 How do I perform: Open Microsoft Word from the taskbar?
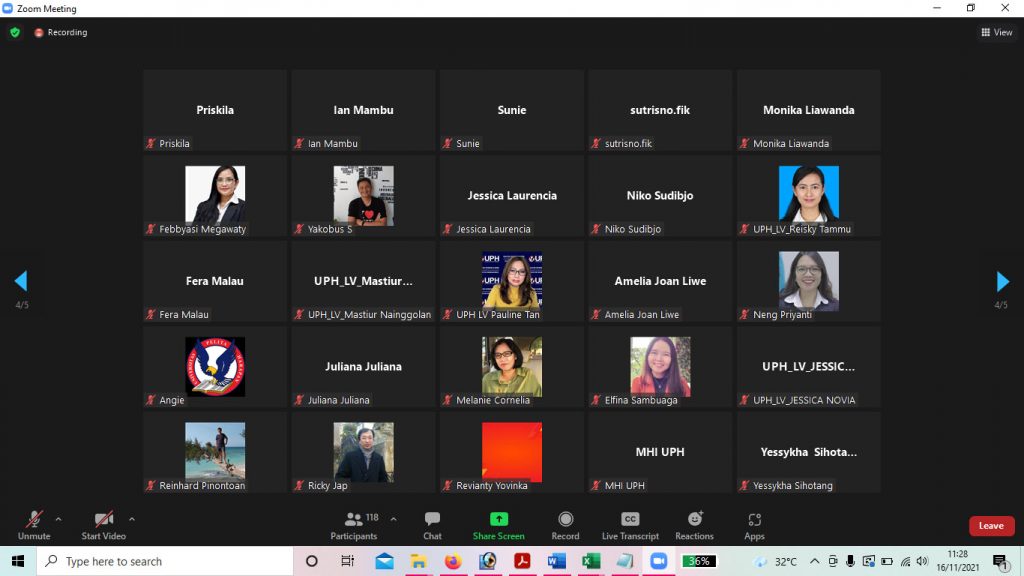pyautogui.click(x=556, y=561)
